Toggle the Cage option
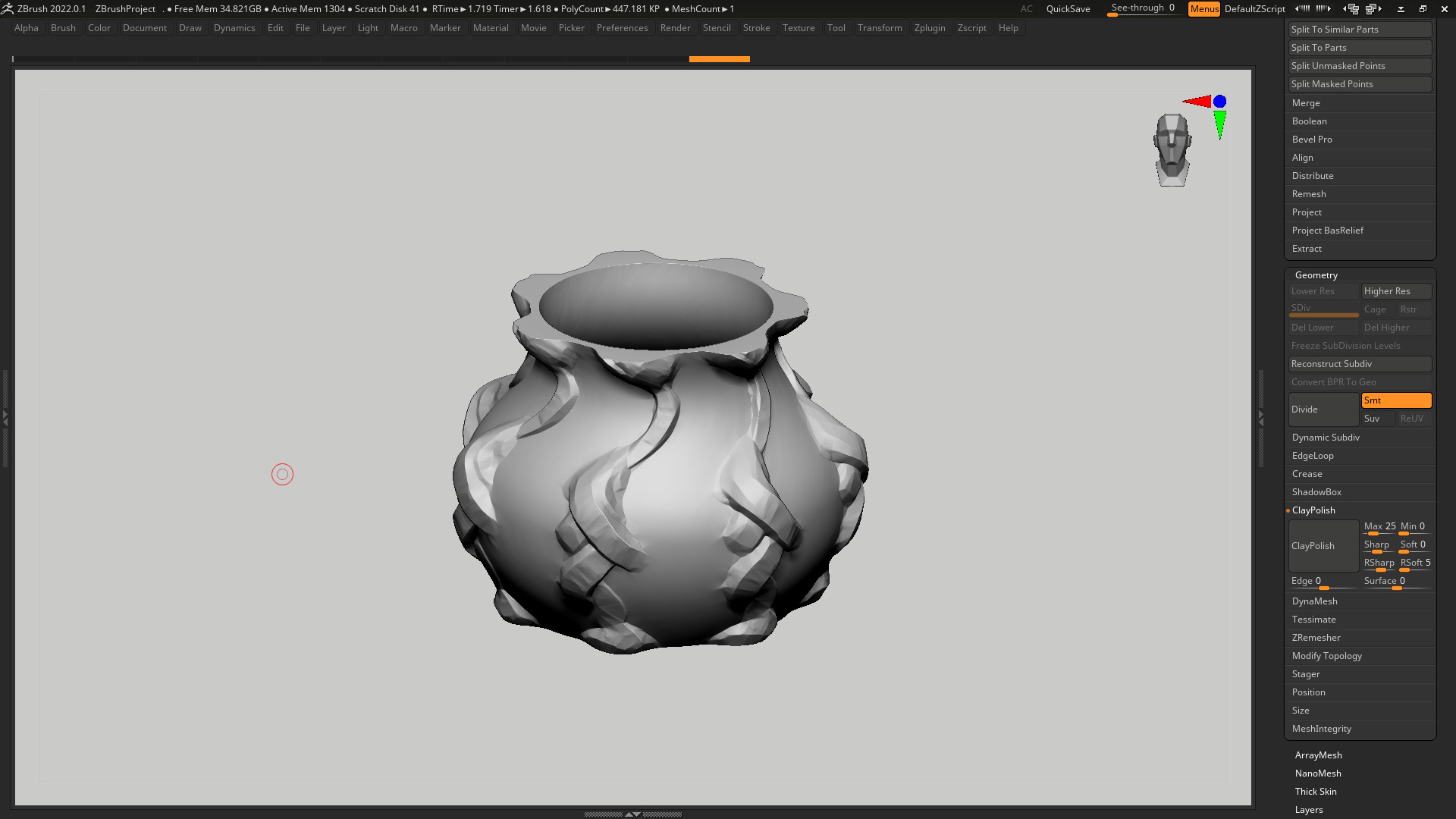 point(1378,309)
